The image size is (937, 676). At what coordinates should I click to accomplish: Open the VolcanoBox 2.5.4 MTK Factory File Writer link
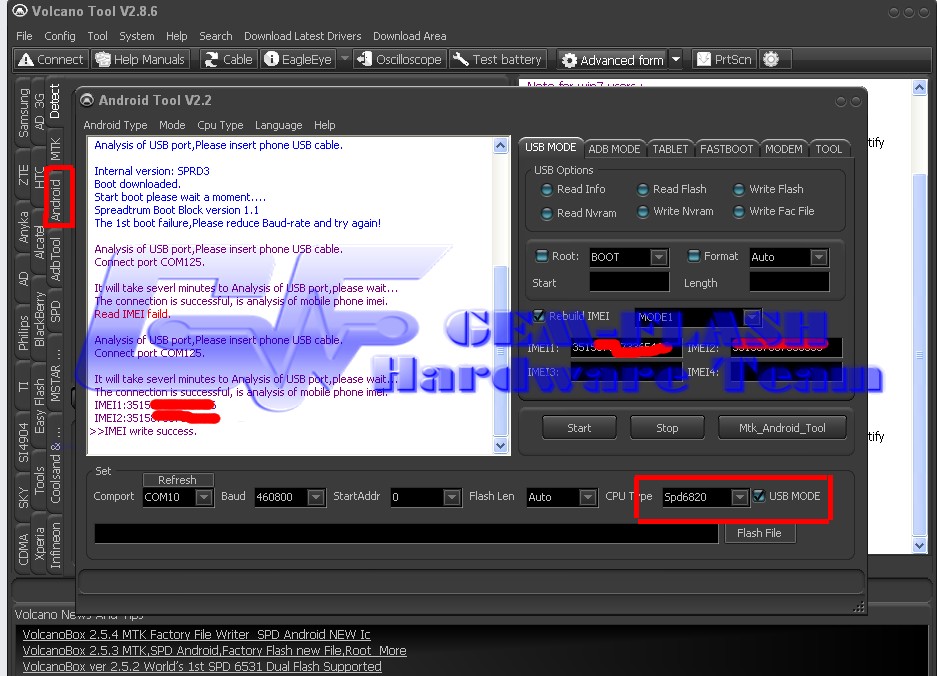pos(197,634)
